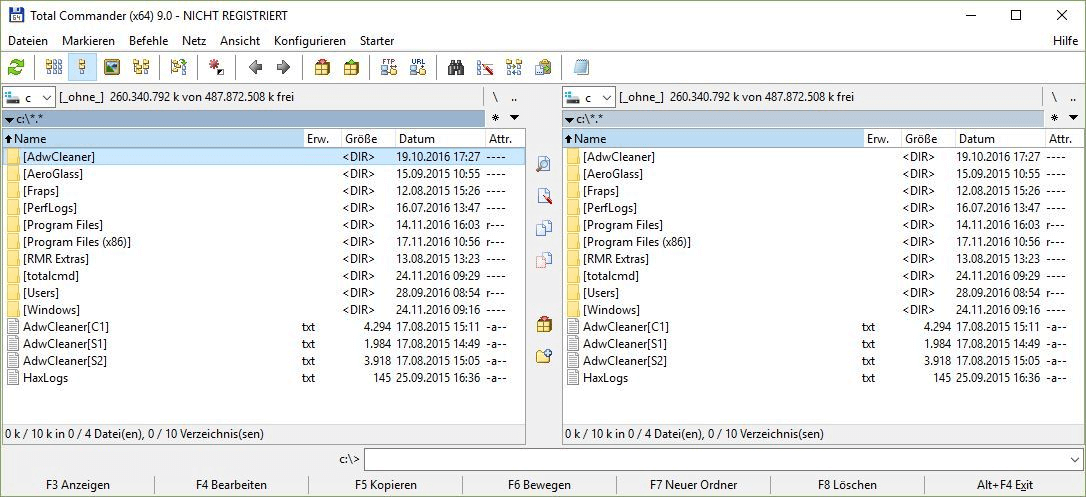Viewport: 1086px width, 497px height.
Task: Select AdwCleaner[S1] file in right panel
Action: 824,344
